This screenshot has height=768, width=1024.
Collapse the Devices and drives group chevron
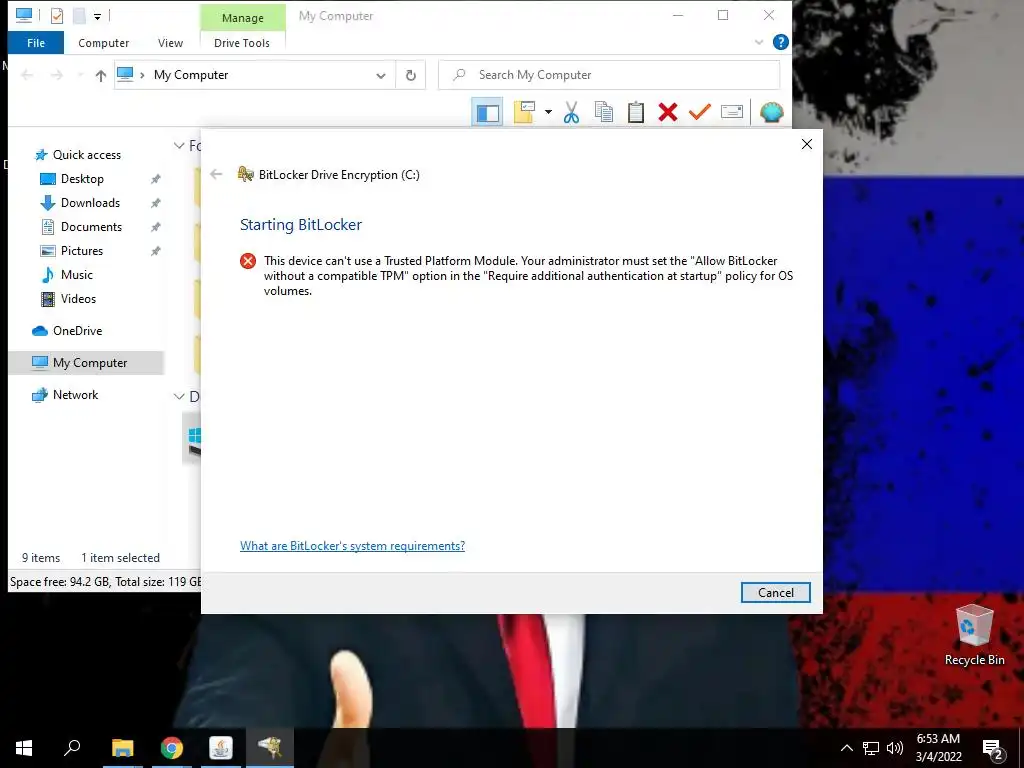click(179, 396)
